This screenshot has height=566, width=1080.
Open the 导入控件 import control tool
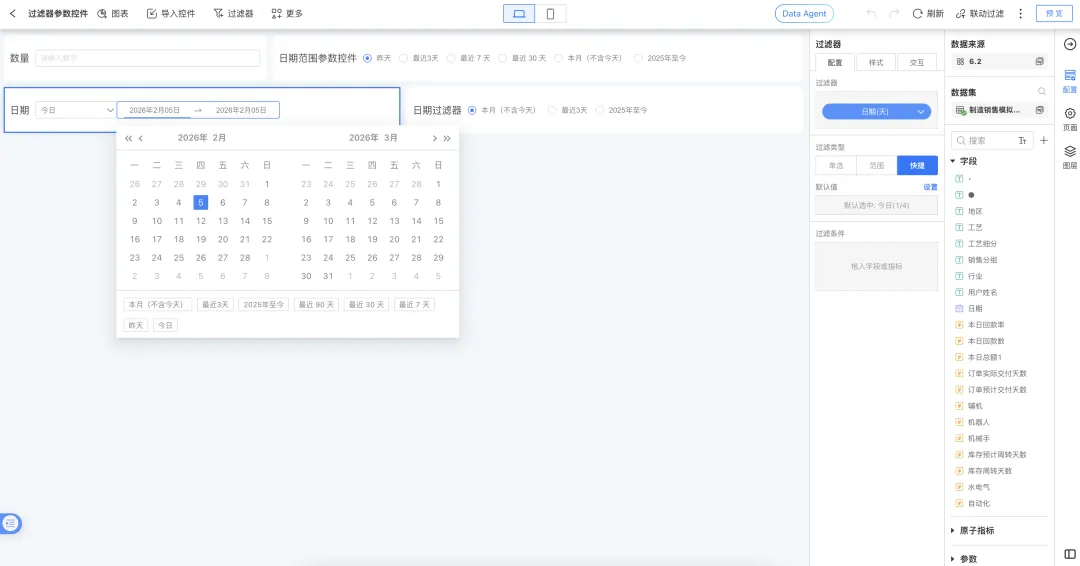171,14
